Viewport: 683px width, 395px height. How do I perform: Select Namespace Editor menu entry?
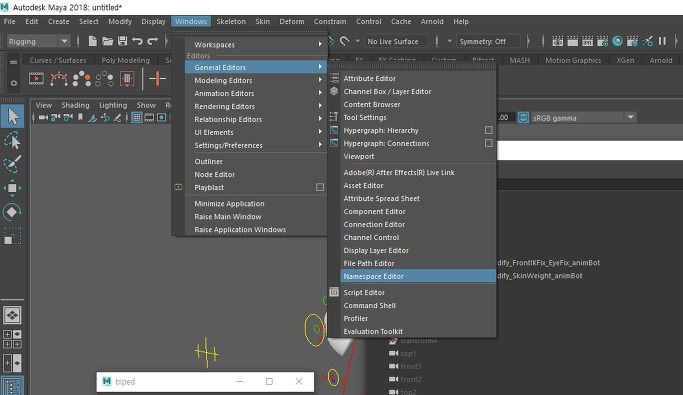point(418,276)
